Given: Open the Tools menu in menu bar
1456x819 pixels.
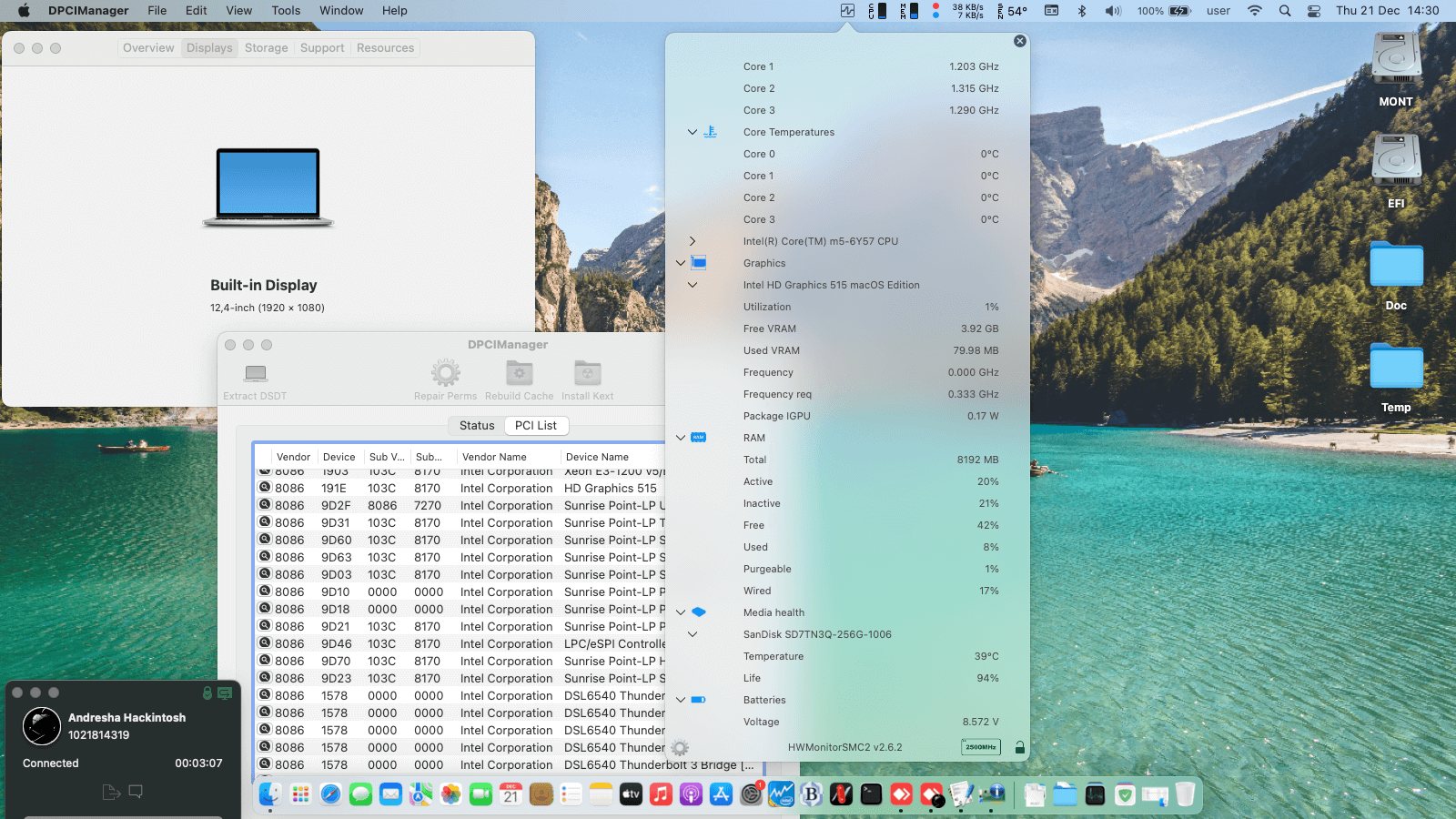Looking at the screenshot, I should click(x=286, y=11).
